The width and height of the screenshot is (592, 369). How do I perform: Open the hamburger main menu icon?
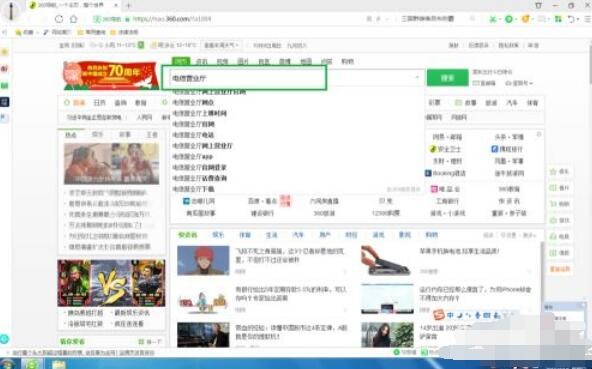coord(587,19)
